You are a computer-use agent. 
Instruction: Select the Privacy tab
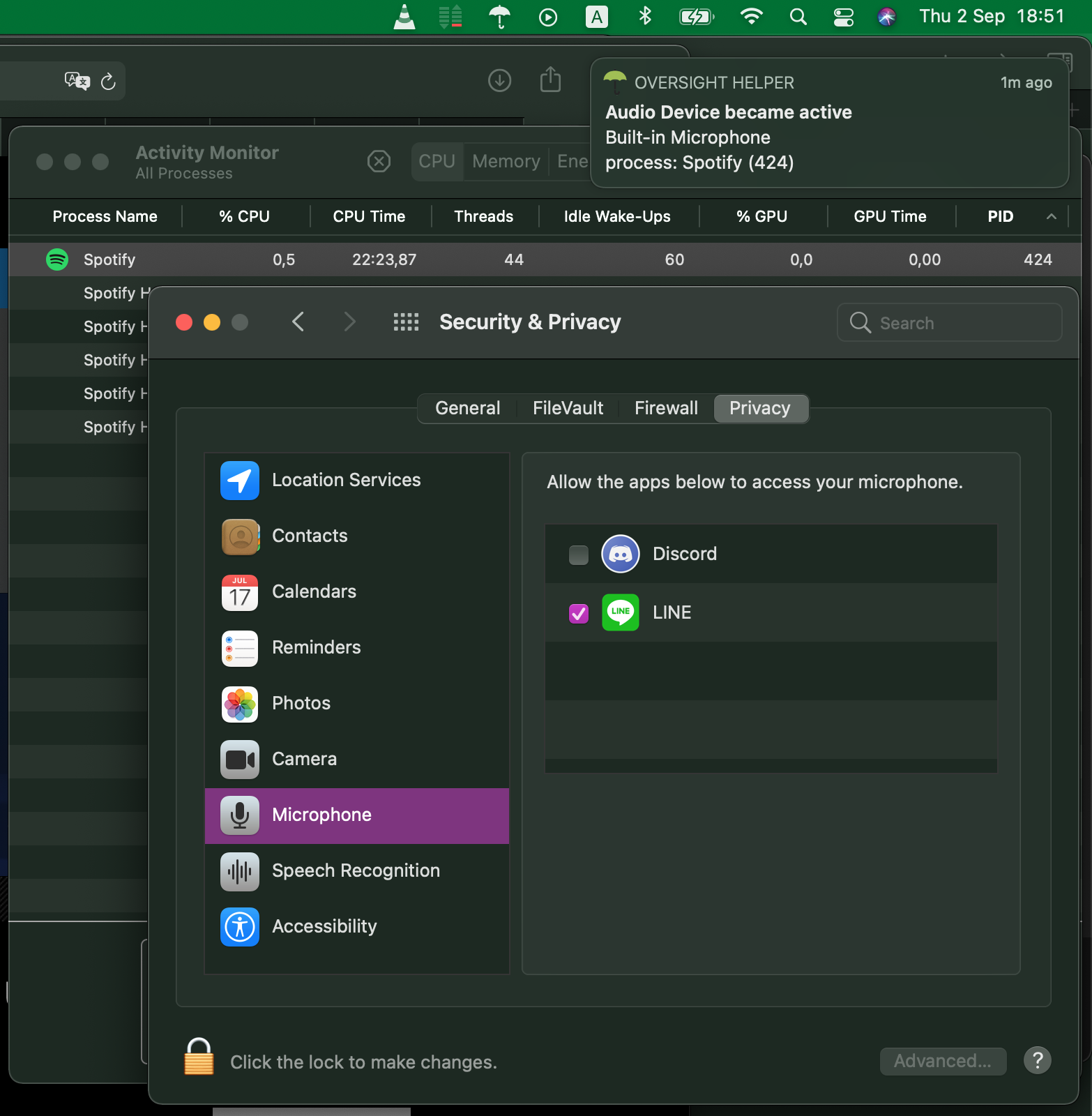pos(760,408)
